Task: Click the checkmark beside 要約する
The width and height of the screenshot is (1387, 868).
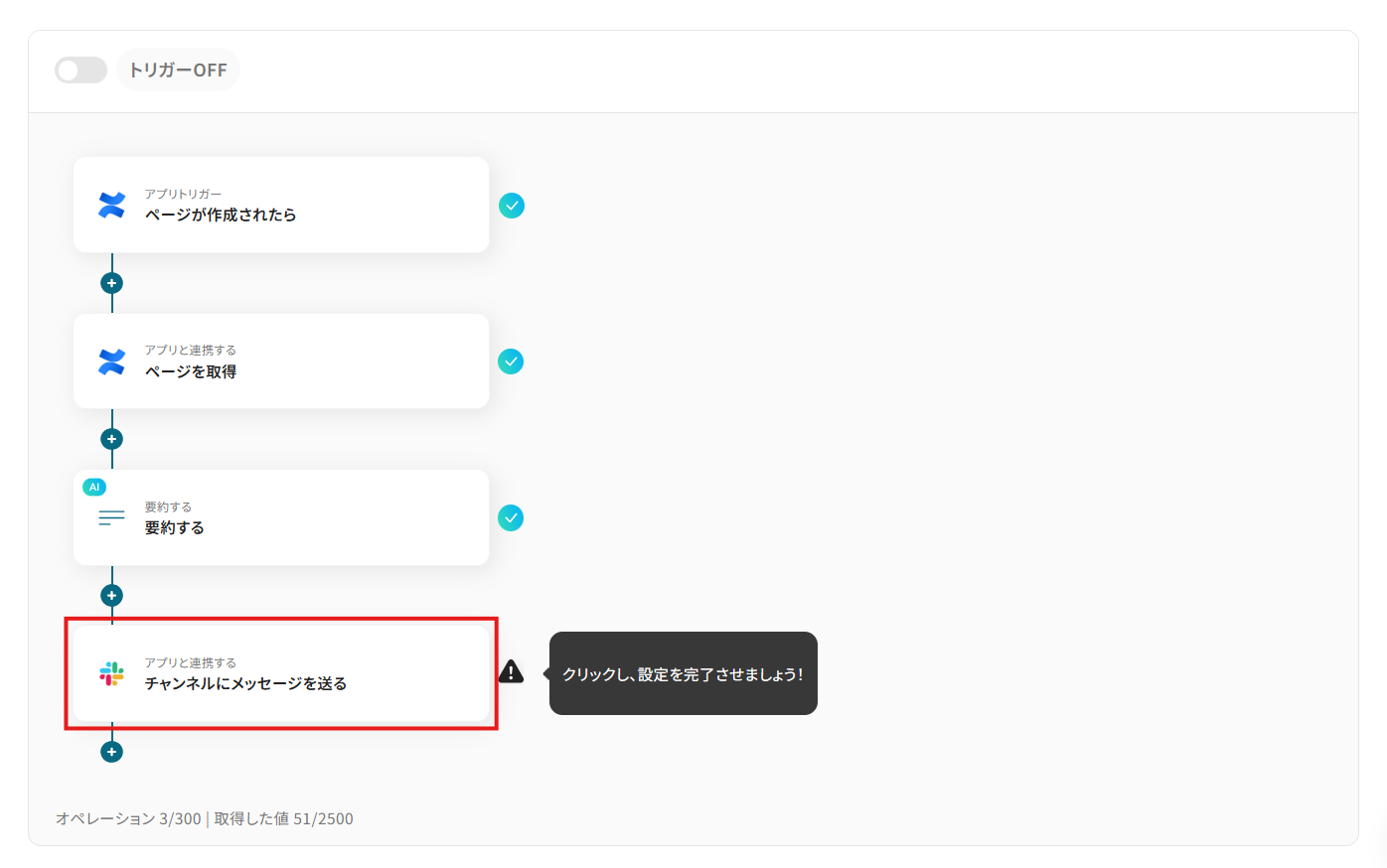Action: [x=511, y=518]
